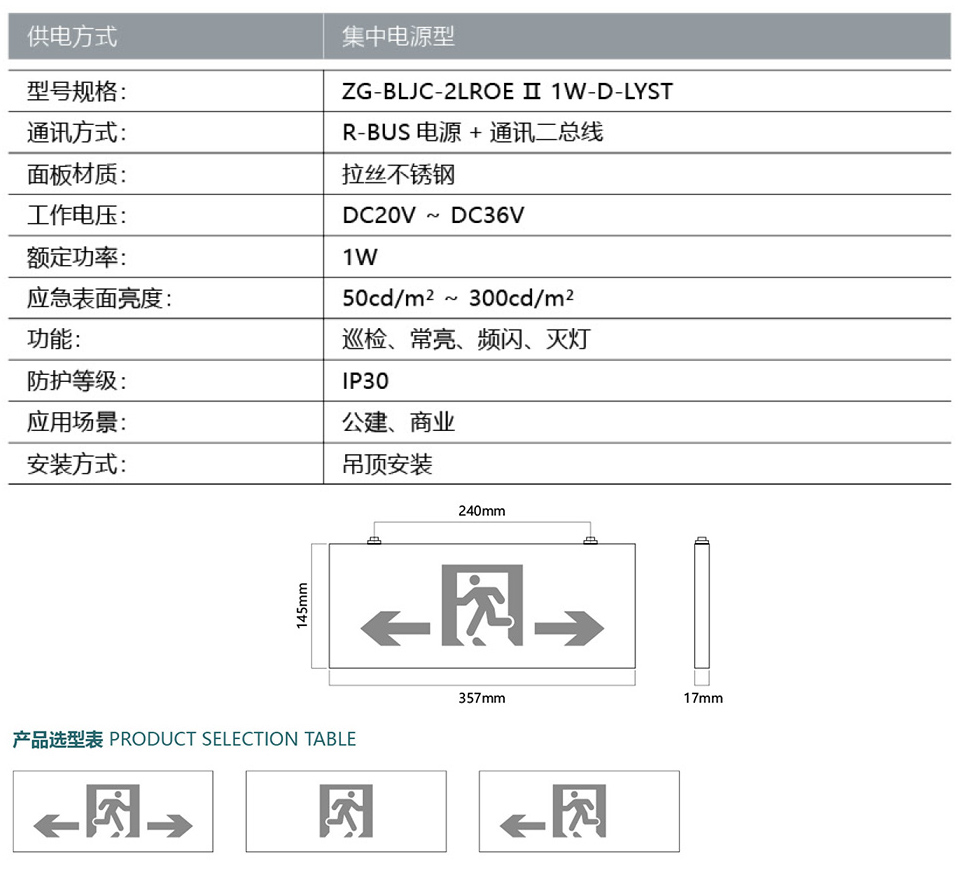Click the 供电方式 table header
The image size is (958, 884).
click(x=72, y=37)
